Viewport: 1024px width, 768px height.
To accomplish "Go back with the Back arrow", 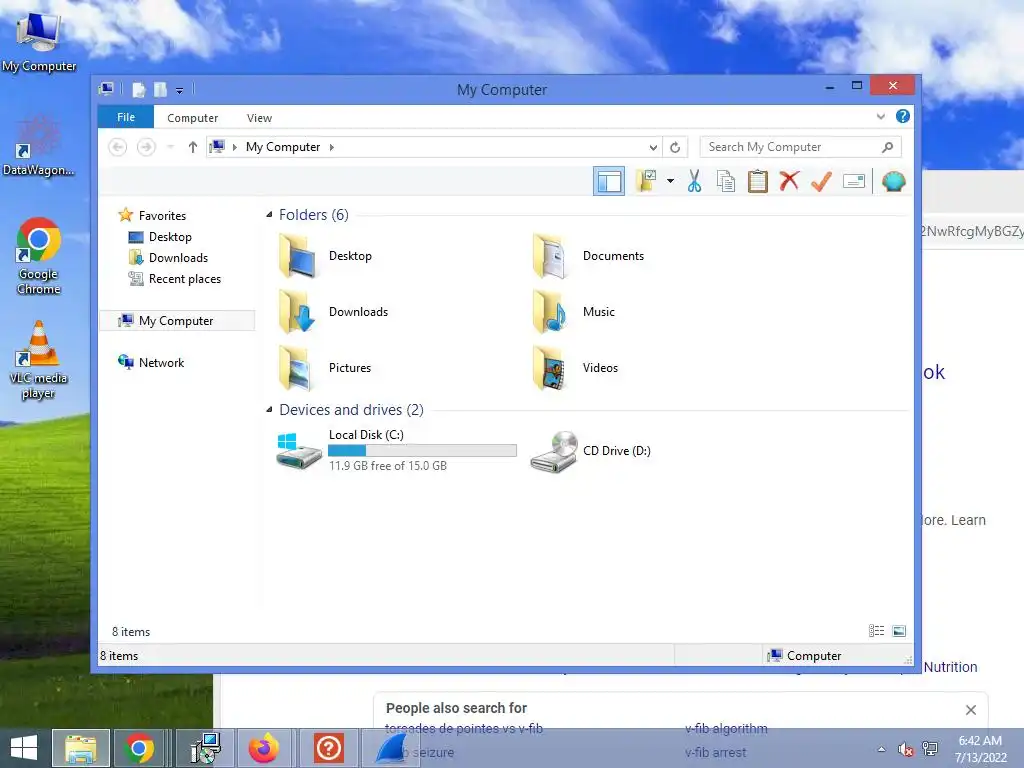I will 118,147.
